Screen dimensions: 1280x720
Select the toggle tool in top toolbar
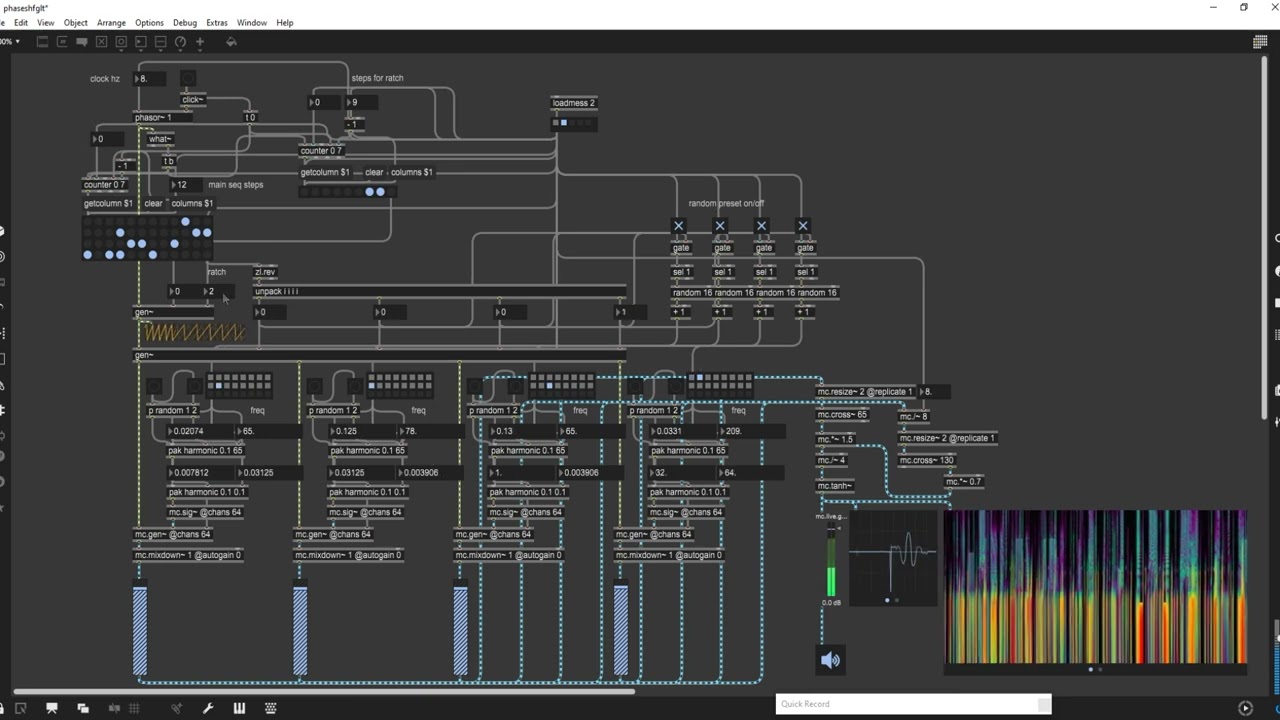click(x=102, y=42)
